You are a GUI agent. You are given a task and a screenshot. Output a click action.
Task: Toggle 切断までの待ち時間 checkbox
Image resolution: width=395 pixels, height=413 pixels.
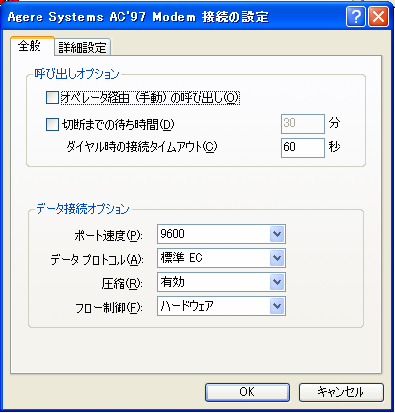(52, 125)
